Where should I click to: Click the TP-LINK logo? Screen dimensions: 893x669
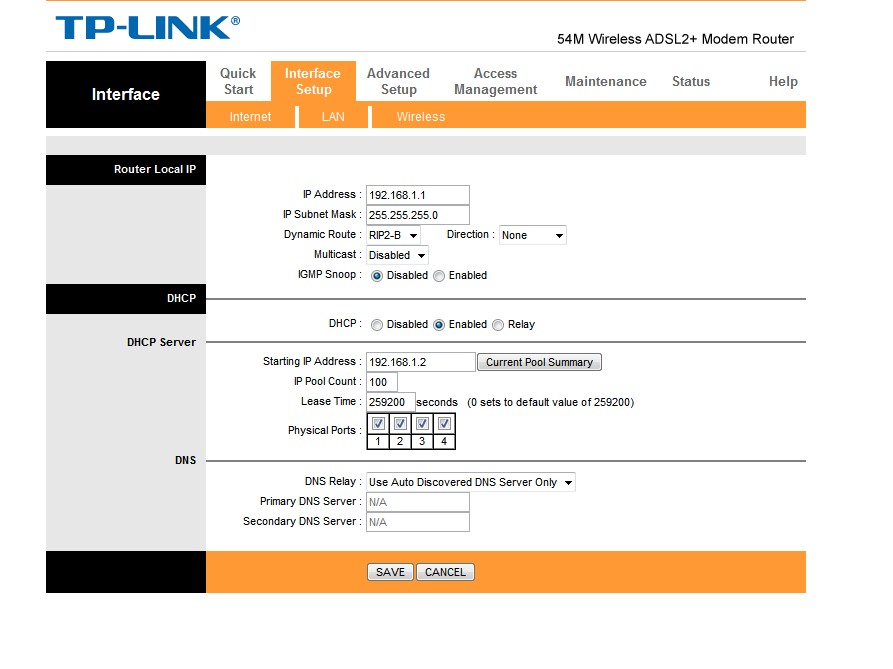click(148, 27)
